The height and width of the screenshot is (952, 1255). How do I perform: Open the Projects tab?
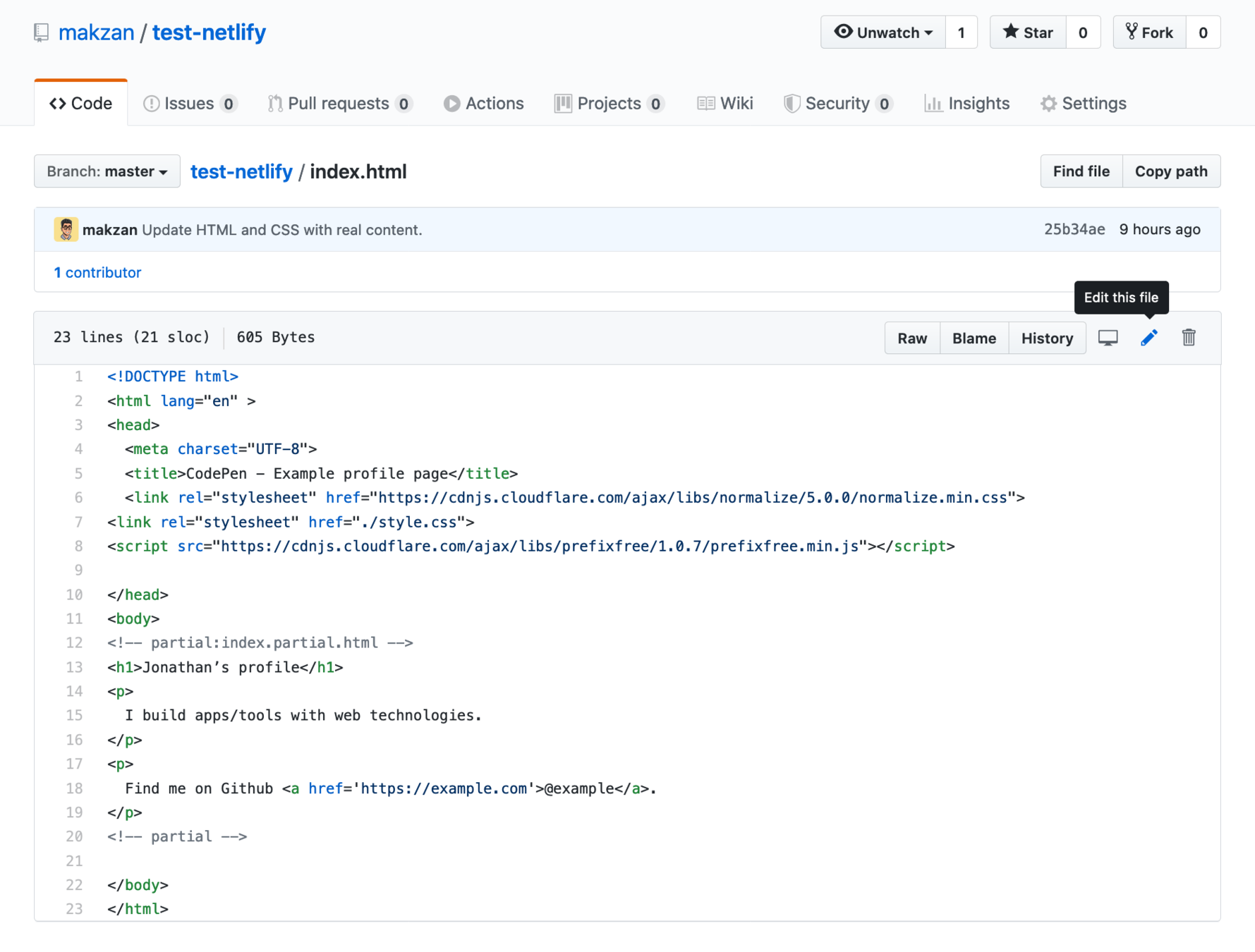tap(610, 104)
